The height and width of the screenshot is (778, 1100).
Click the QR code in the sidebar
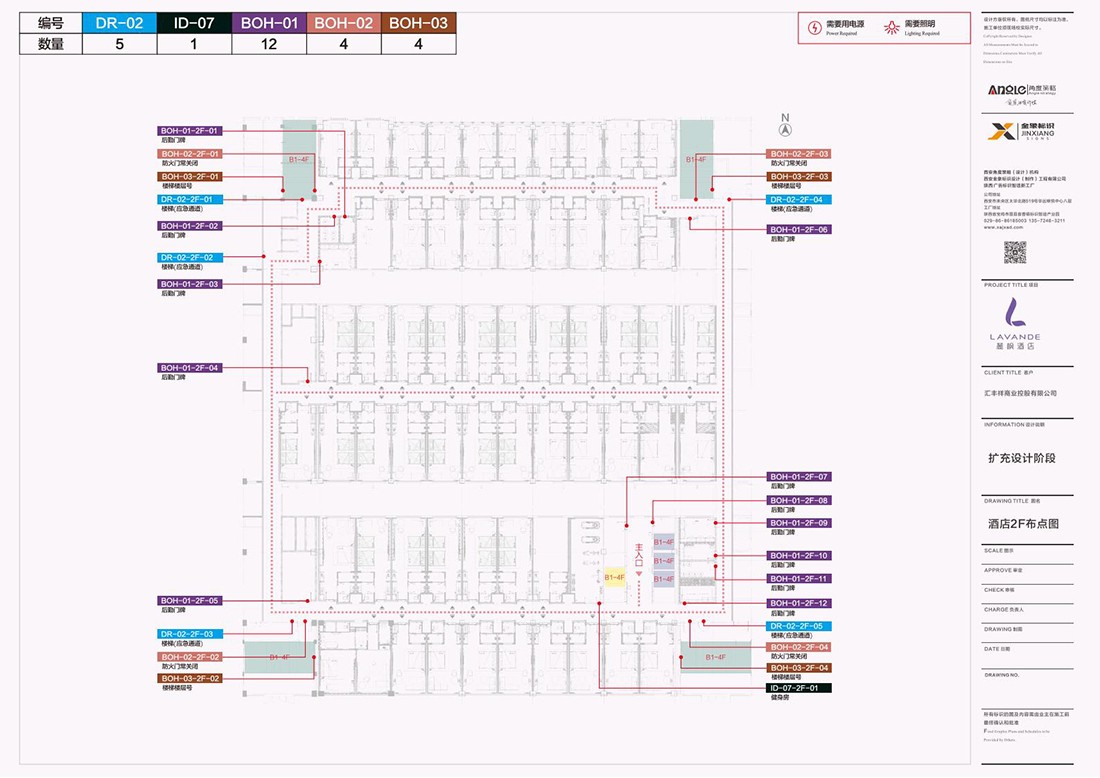tap(1015, 252)
